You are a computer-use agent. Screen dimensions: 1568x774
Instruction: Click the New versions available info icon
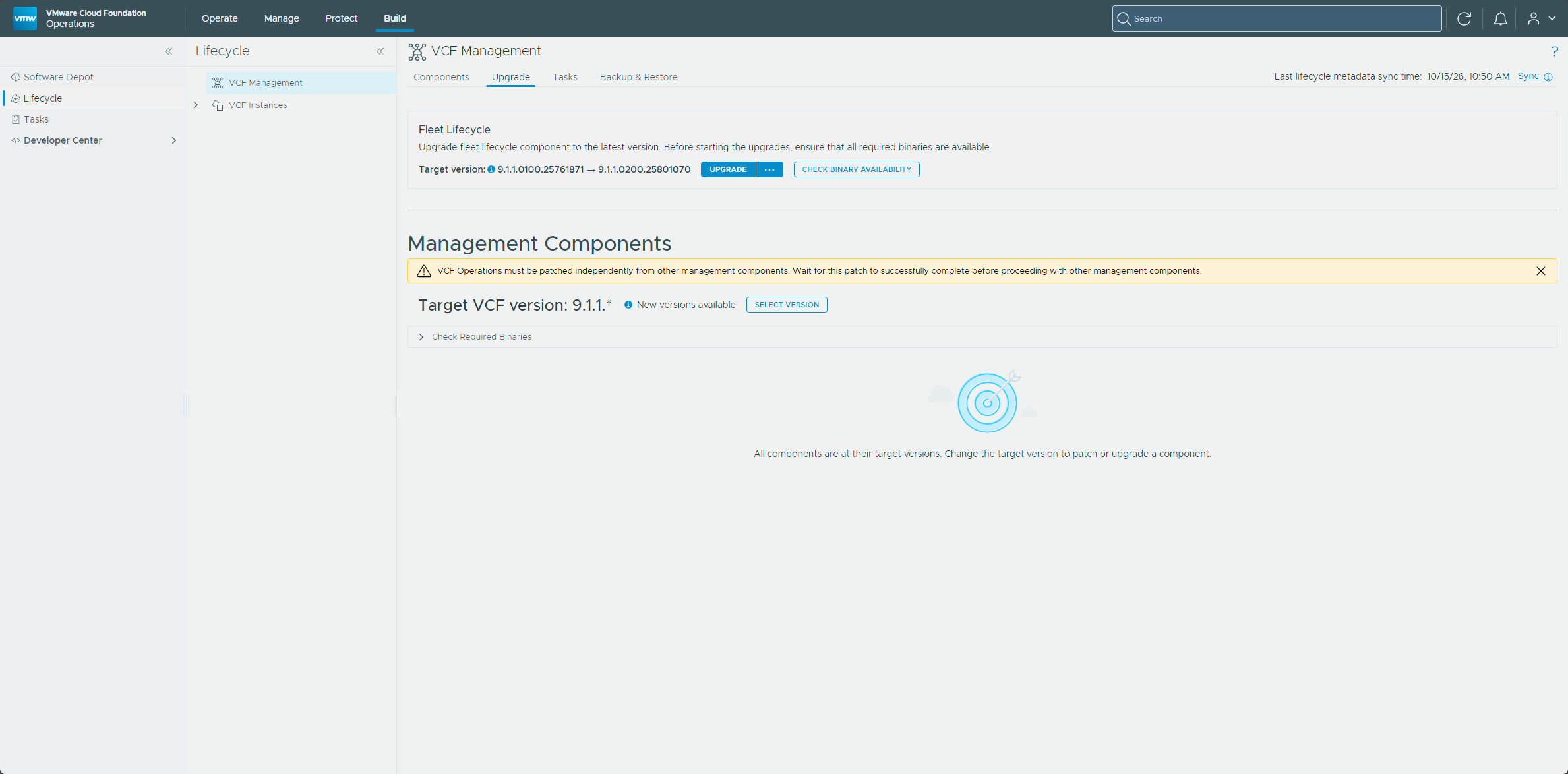coord(628,305)
